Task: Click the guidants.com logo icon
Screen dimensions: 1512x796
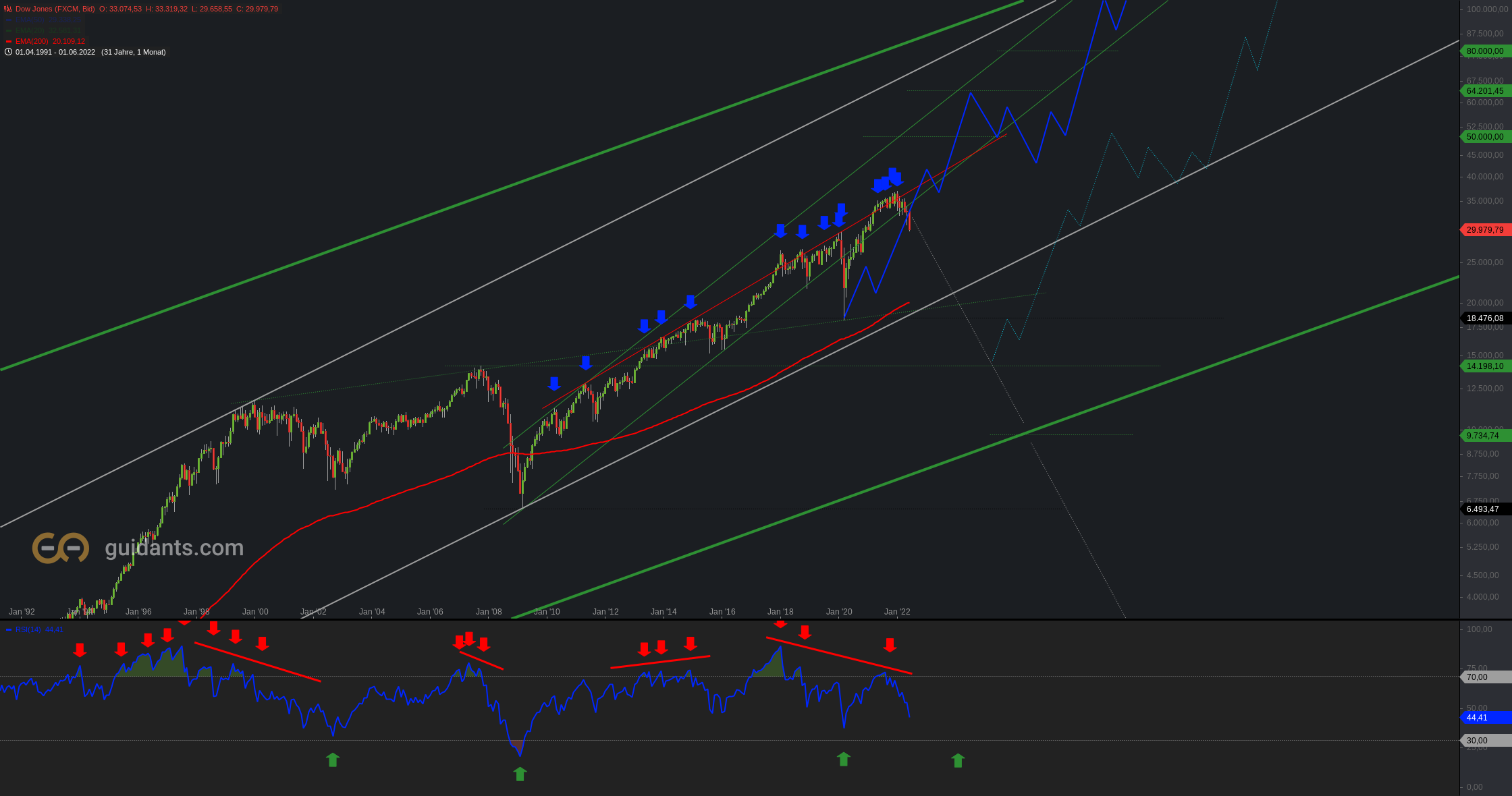Action: point(60,548)
